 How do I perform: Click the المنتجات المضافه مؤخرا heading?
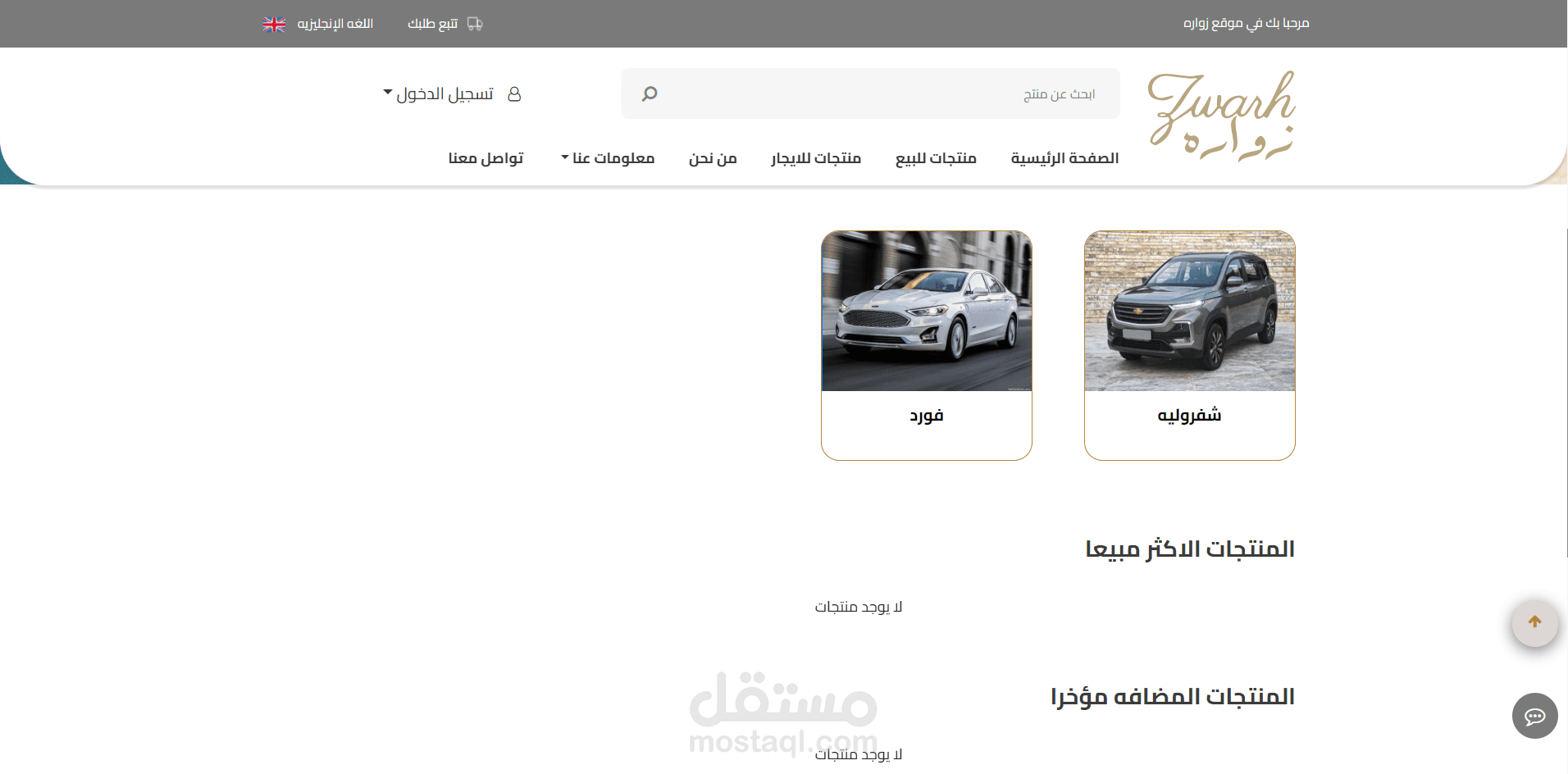tap(1173, 696)
